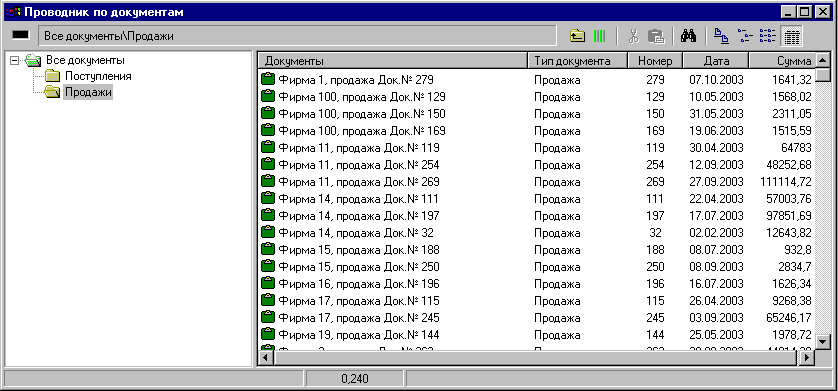Image resolution: width=838 pixels, height=391 pixels.
Task: Open the 'Поступления' folder in tree
Action: coord(98,76)
